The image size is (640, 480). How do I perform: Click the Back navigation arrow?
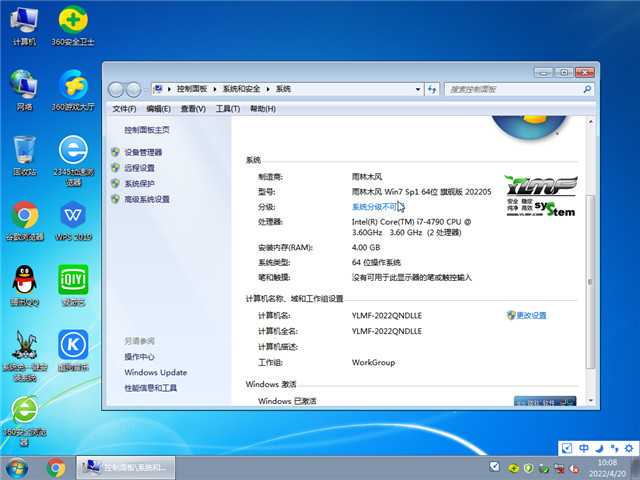pos(116,89)
